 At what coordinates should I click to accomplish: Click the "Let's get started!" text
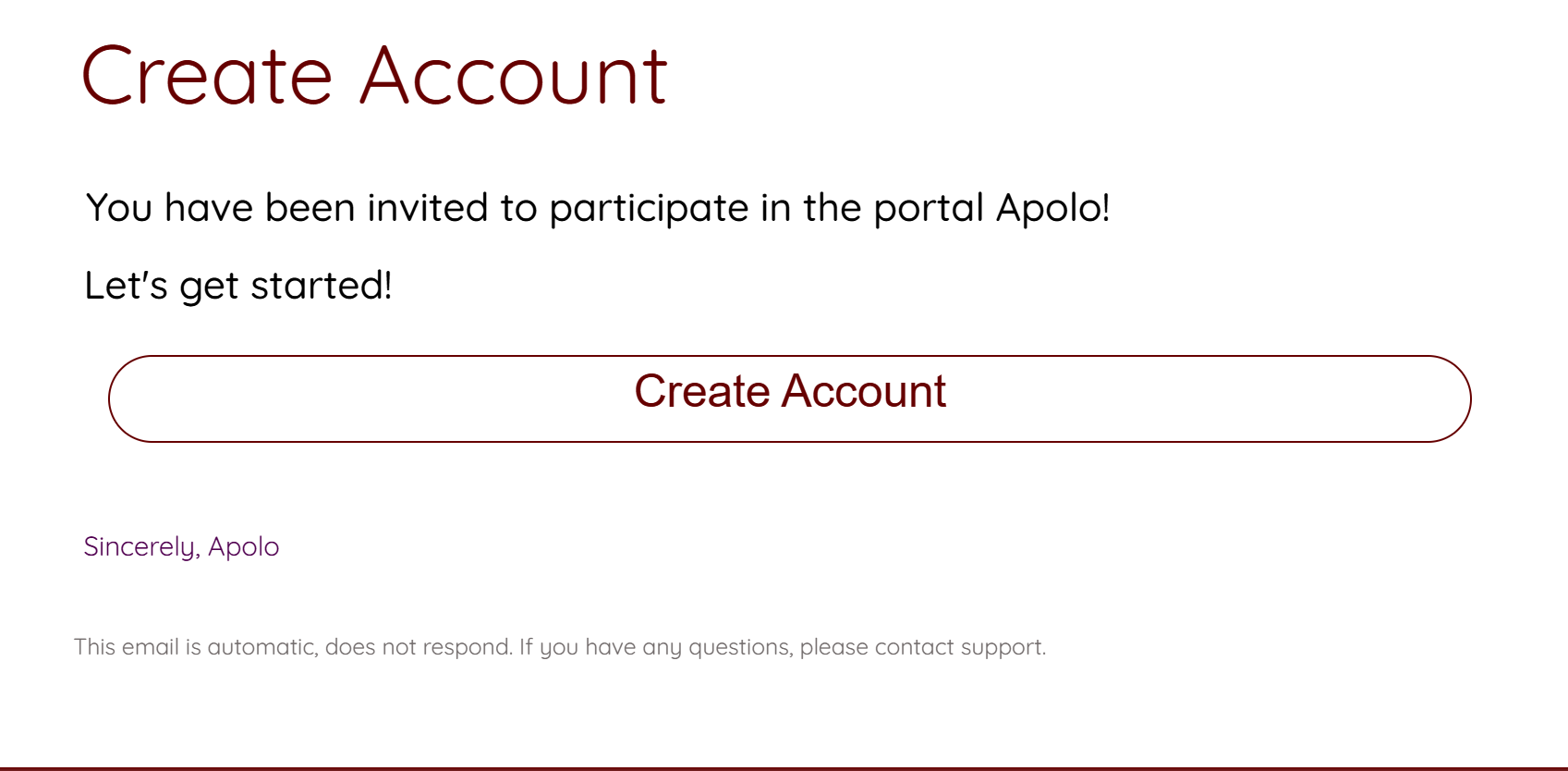pyautogui.click(x=238, y=286)
